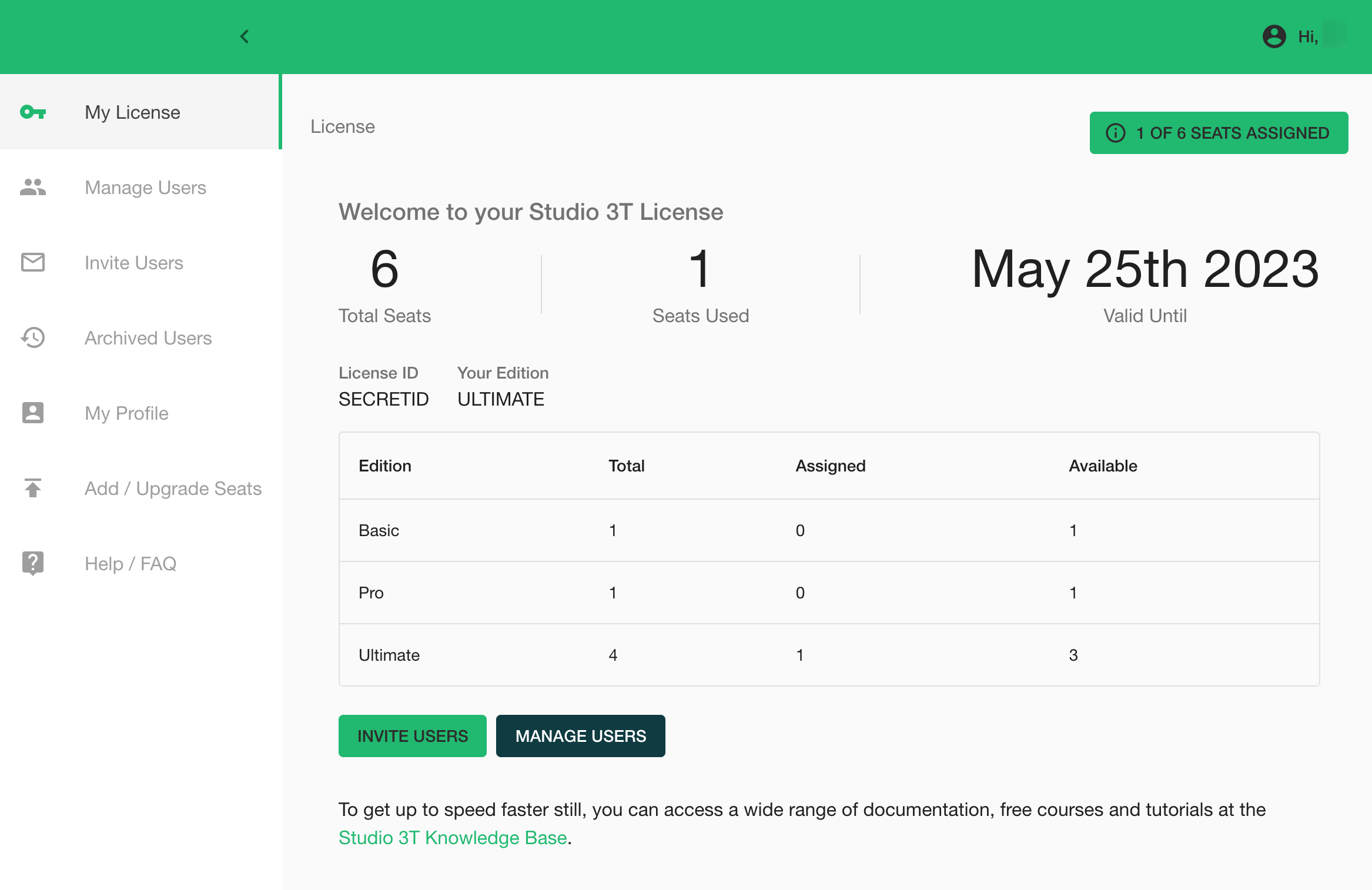The width and height of the screenshot is (1372, 890).
Task: Open My Profile using the person icon
Action: (x=32, y=413)
